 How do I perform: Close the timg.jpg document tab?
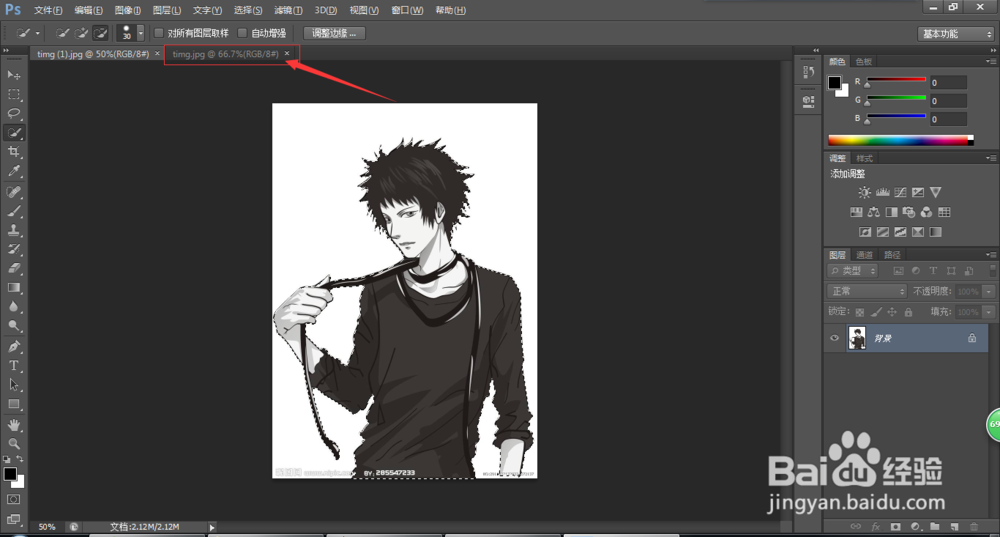coord(287,54)
